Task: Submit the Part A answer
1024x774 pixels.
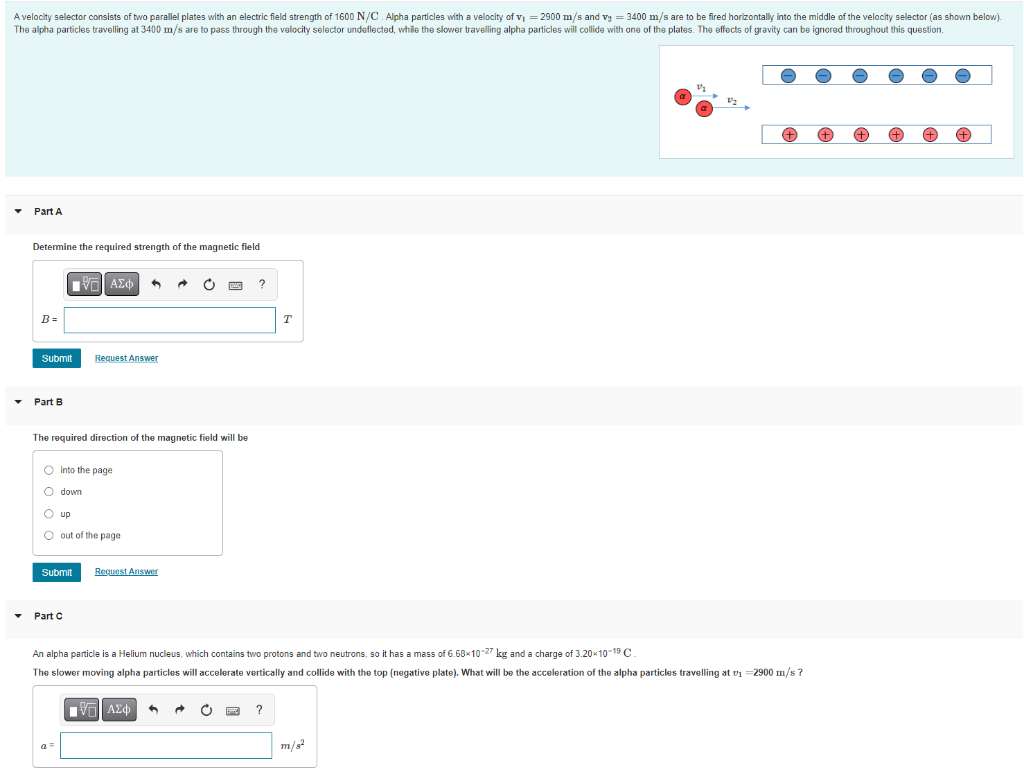Action: point(57,358)
